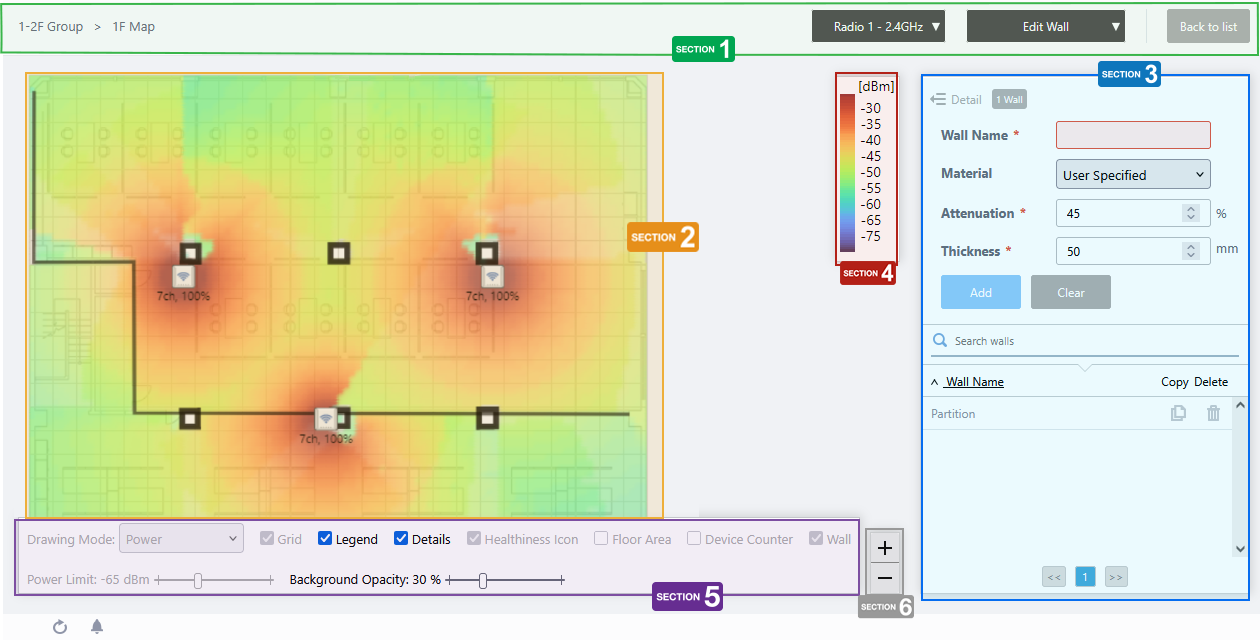Expand the Material User Specified dropdown
Image resolution: width=1260 pixels, height=641 pixels.
(x=1133, y=175)
